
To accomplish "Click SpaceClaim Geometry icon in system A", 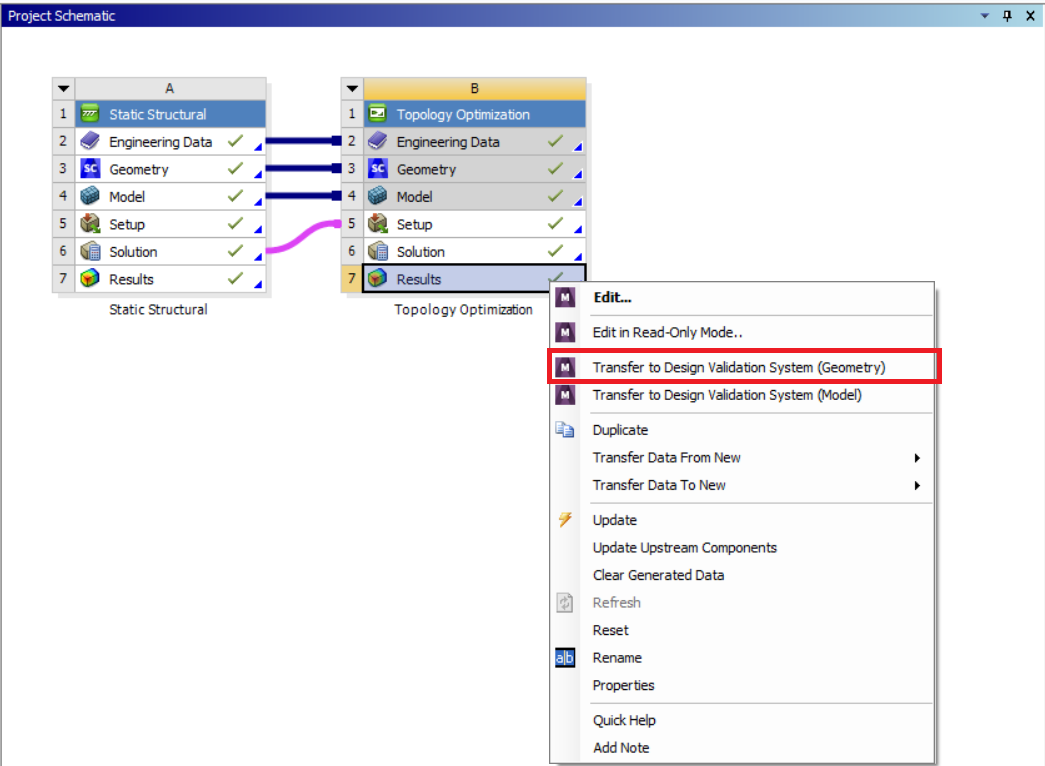I will pyautogui.click(x=90, y=169).
